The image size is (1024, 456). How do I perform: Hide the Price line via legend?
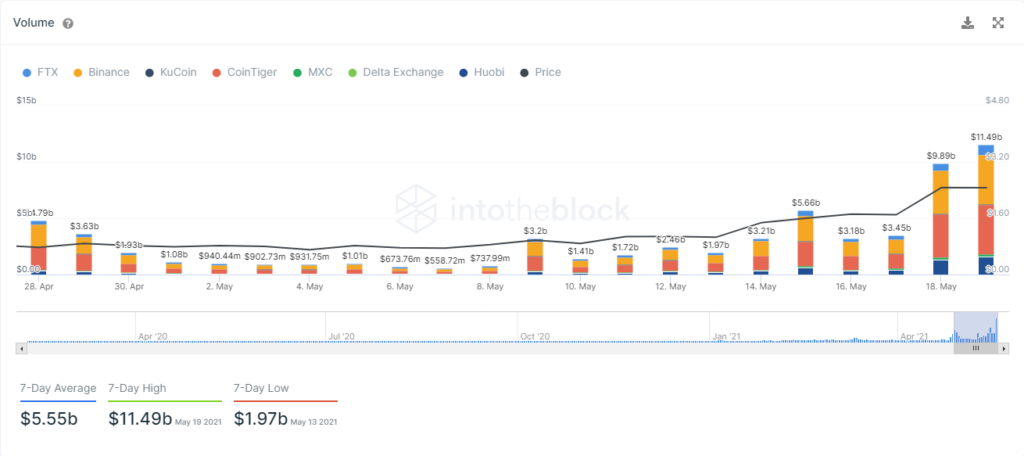click(x=541, y=73)
